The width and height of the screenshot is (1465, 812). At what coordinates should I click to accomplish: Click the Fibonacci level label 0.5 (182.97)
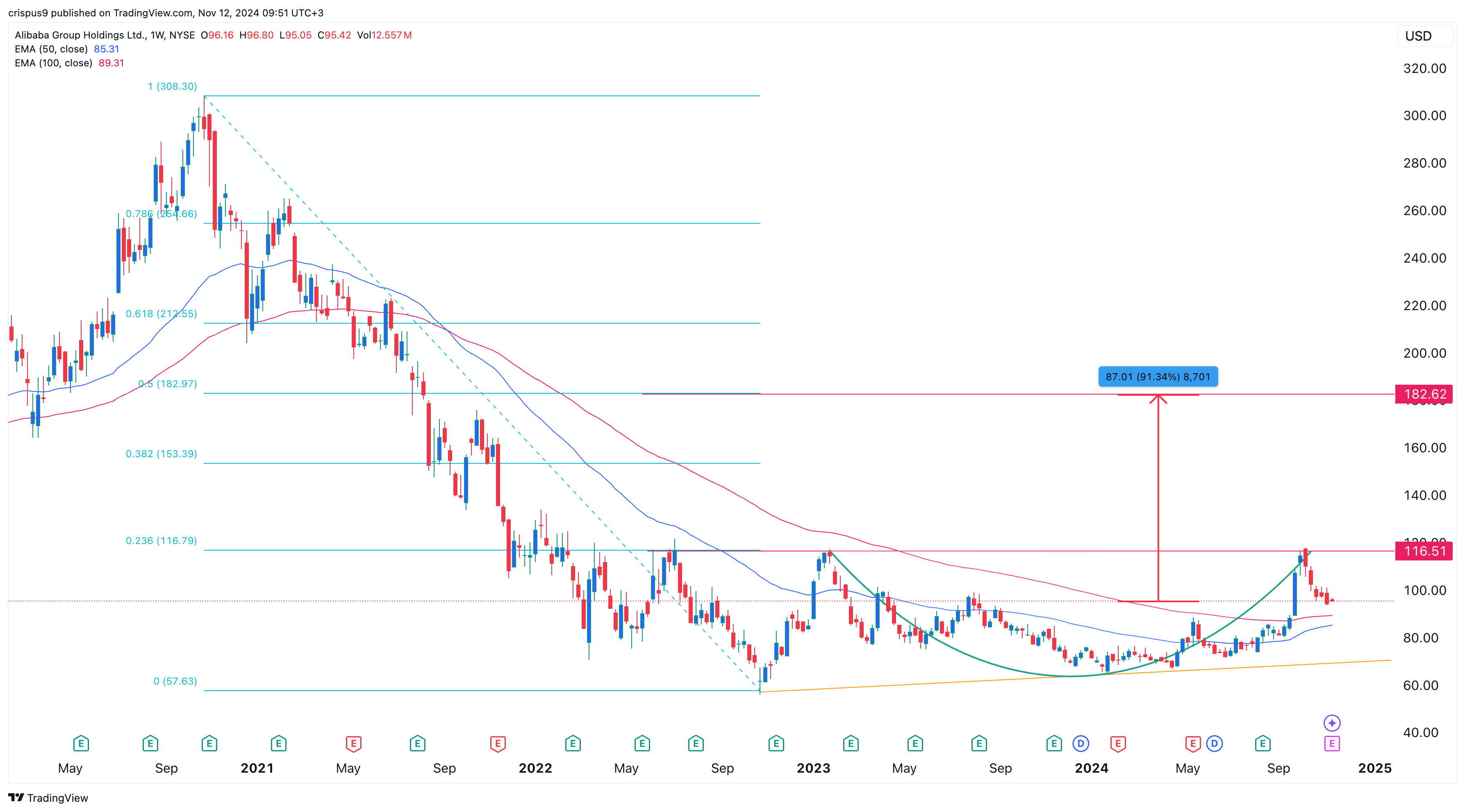pos(167,383)
